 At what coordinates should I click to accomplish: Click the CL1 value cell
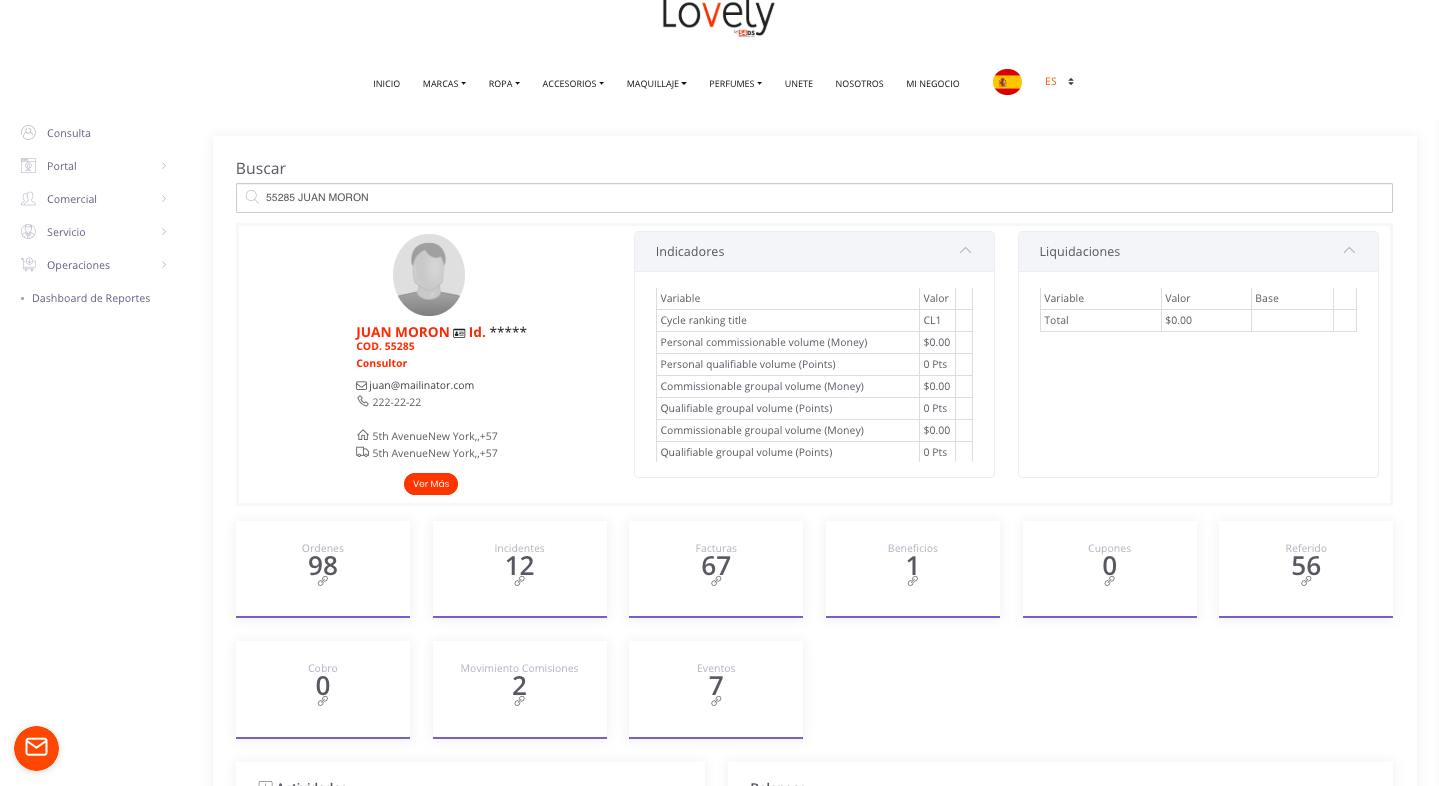click(x=937, y=320)
